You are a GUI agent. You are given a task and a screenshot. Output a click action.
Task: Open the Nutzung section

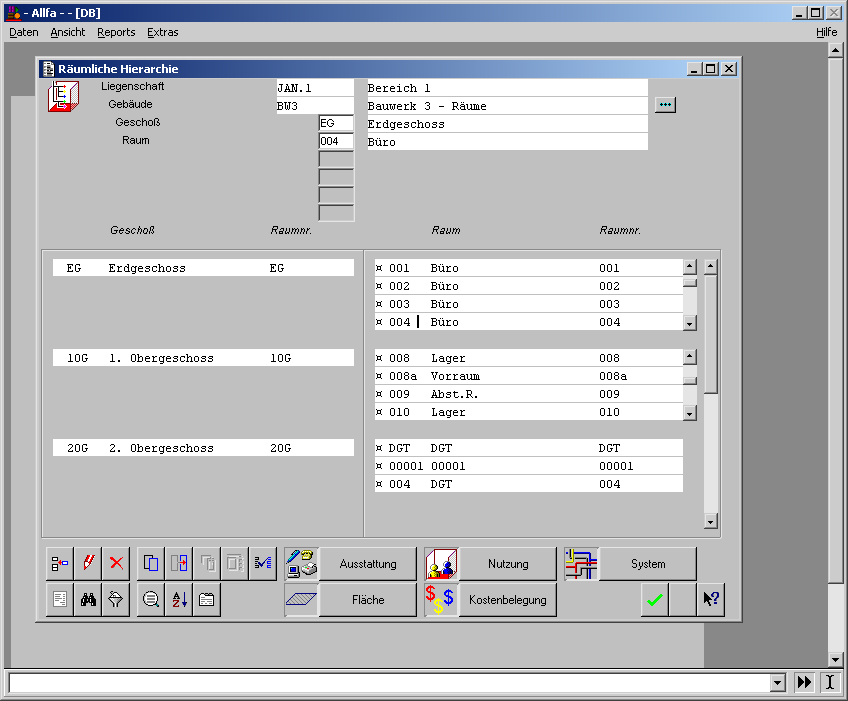508,564
